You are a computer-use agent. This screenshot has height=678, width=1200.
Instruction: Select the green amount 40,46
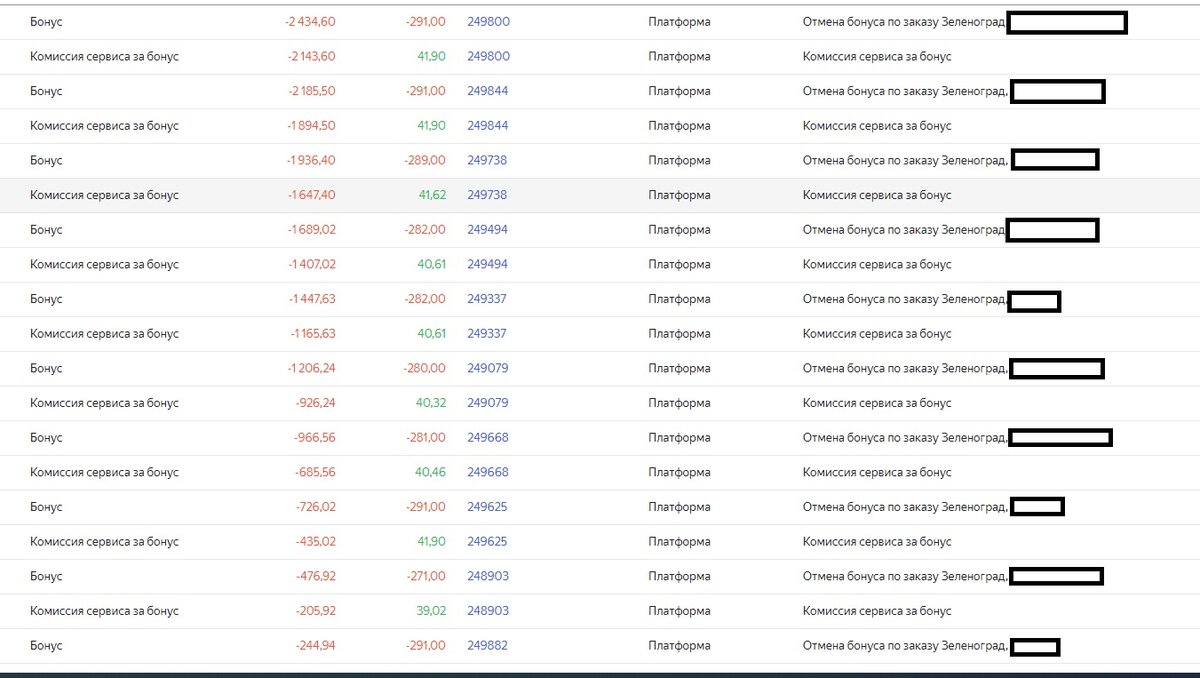431,473
